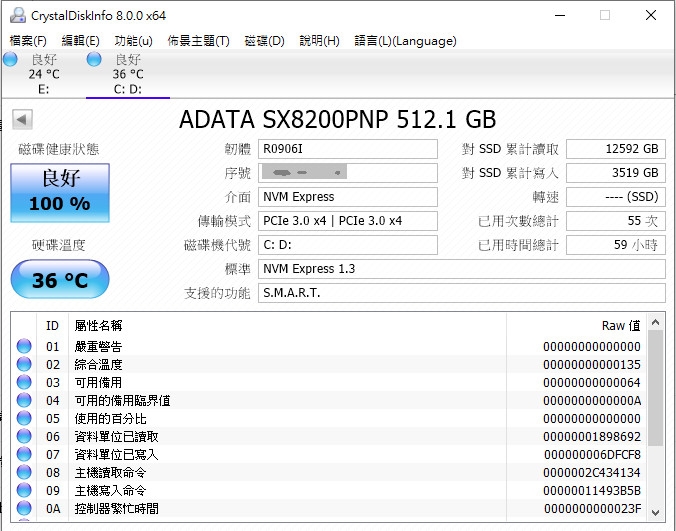Click the transfer mode field PCIe 3.0 x4

[x=348, y=221]
